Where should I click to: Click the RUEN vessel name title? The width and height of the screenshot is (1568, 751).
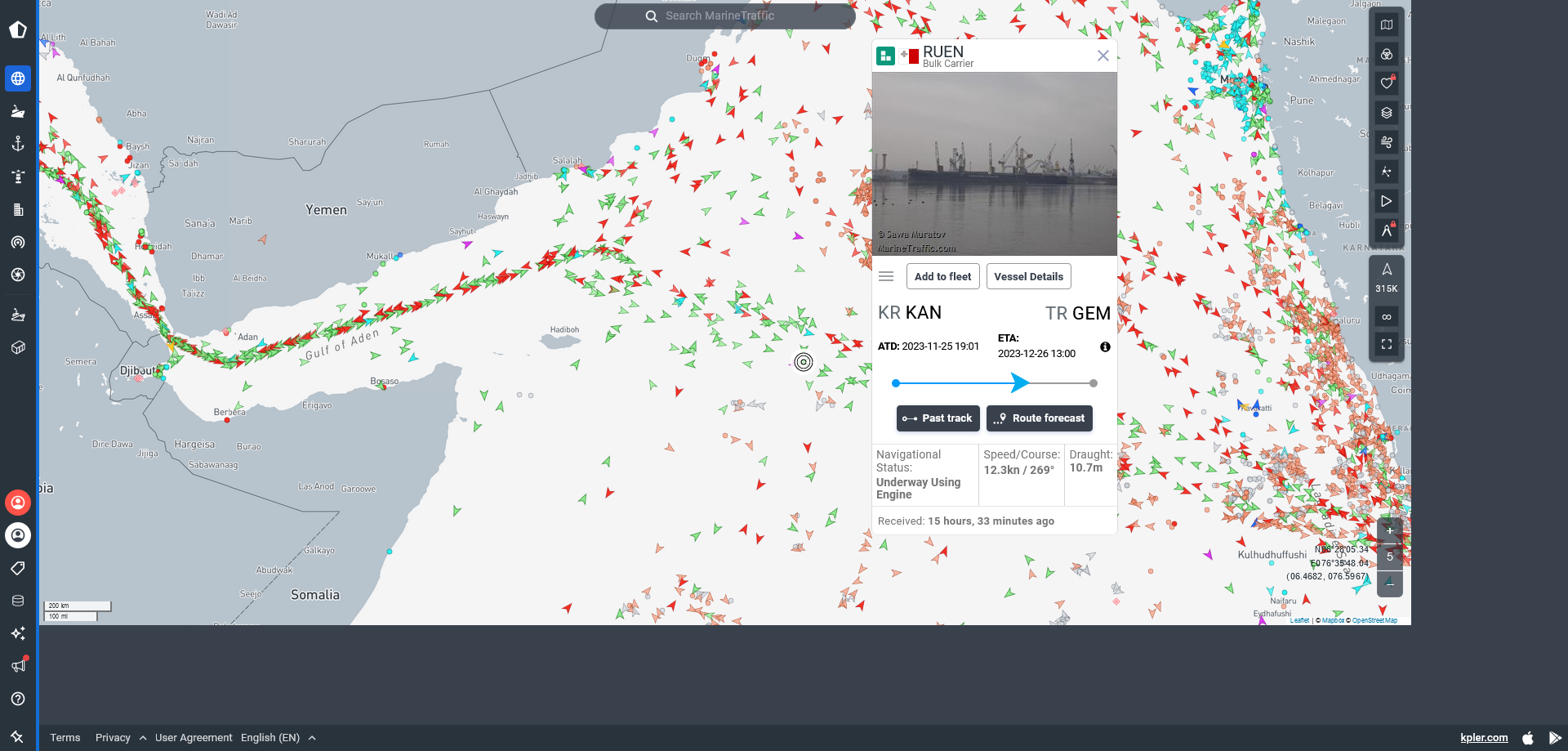click(x=943, y=51)
